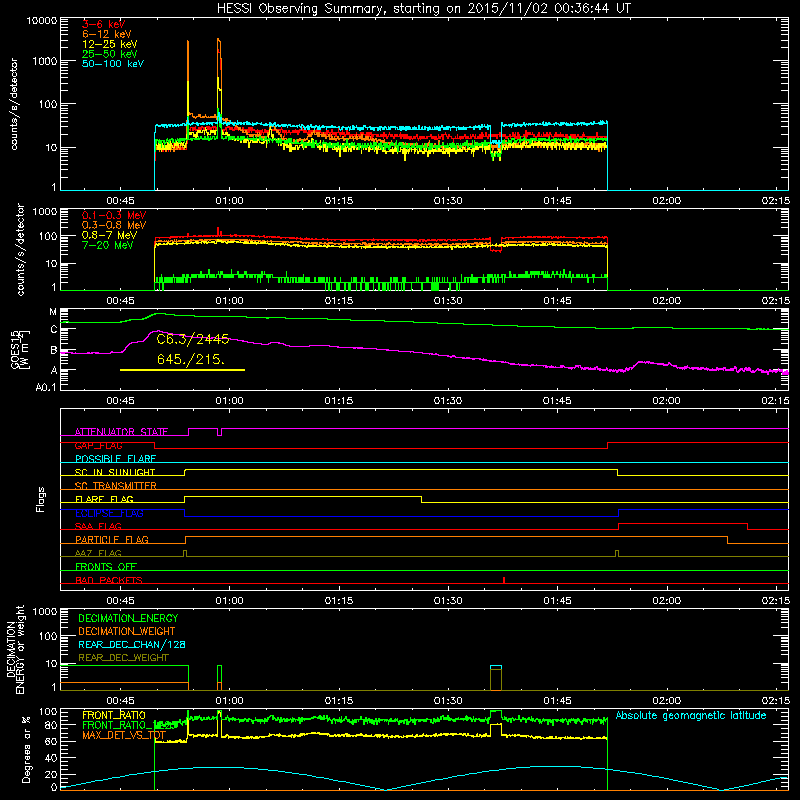The width and height of the screenshot is (800, 800).
Task: Select the 'AA7_FLAG' flag label
Action: 98,553
